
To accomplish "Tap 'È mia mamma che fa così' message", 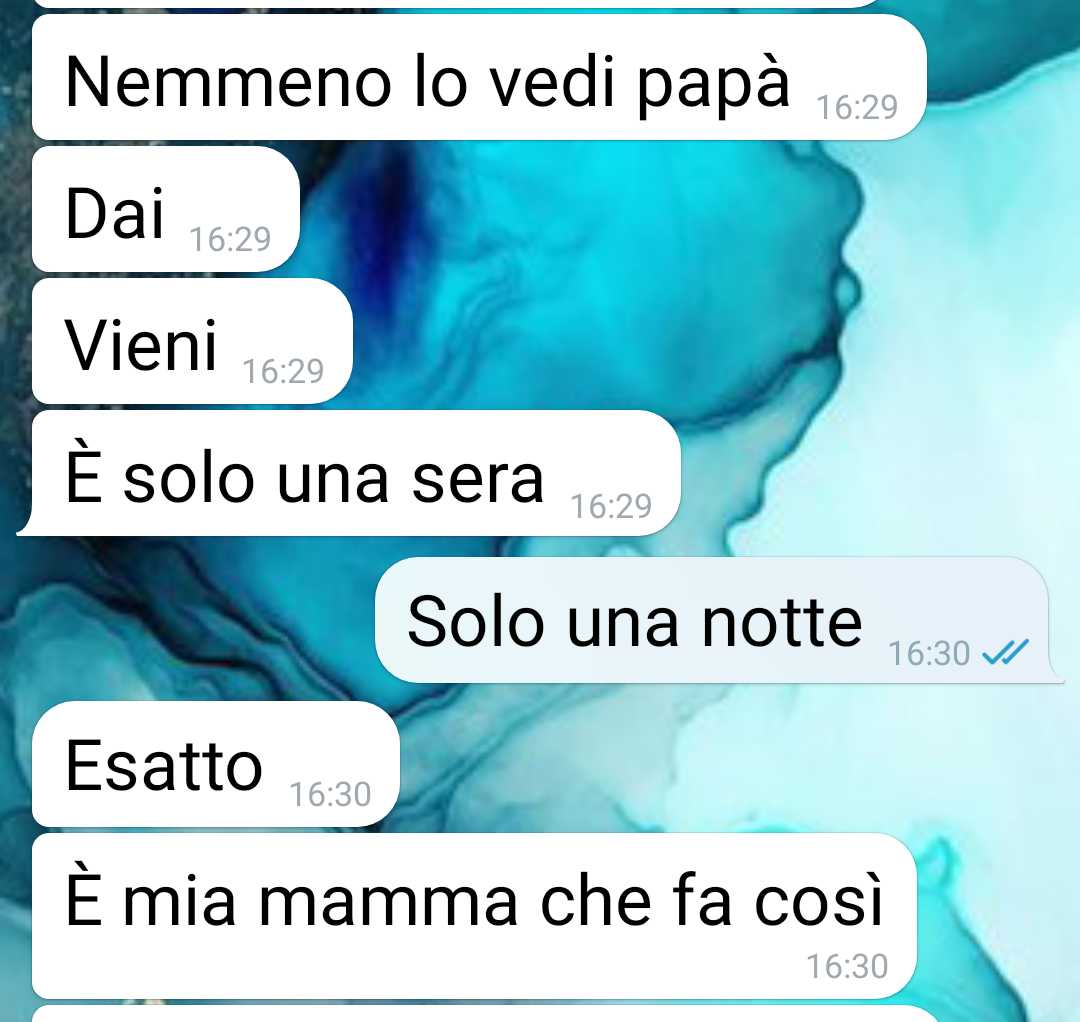I will pos(474,916).
